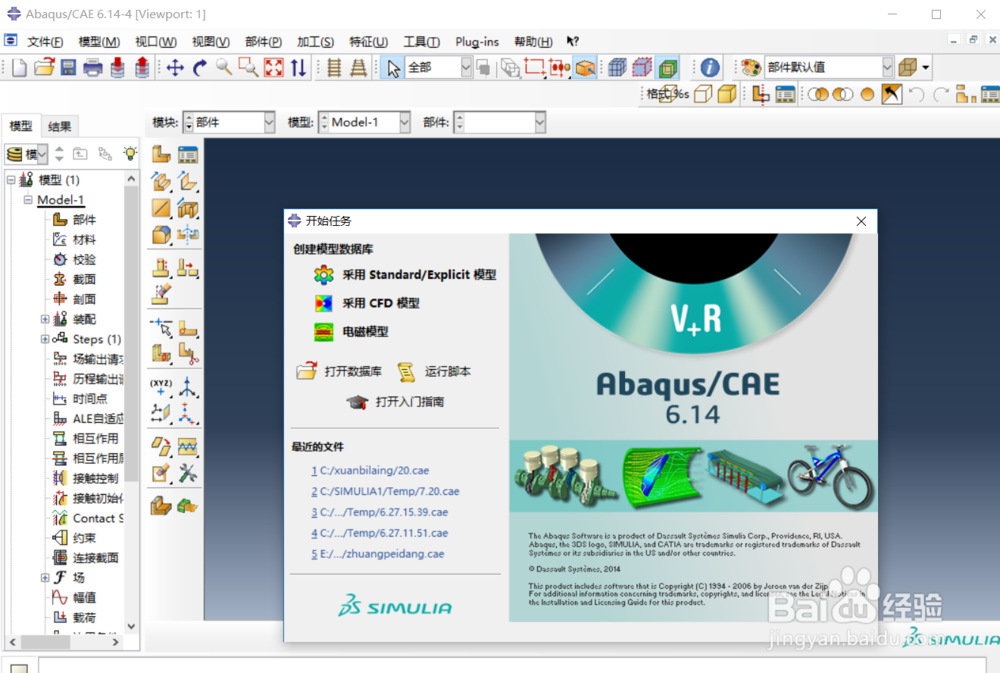Click the What's This help cursor icon
Image resolution: width=1000 pixels, height=673 pixels.
coord(573,41)
